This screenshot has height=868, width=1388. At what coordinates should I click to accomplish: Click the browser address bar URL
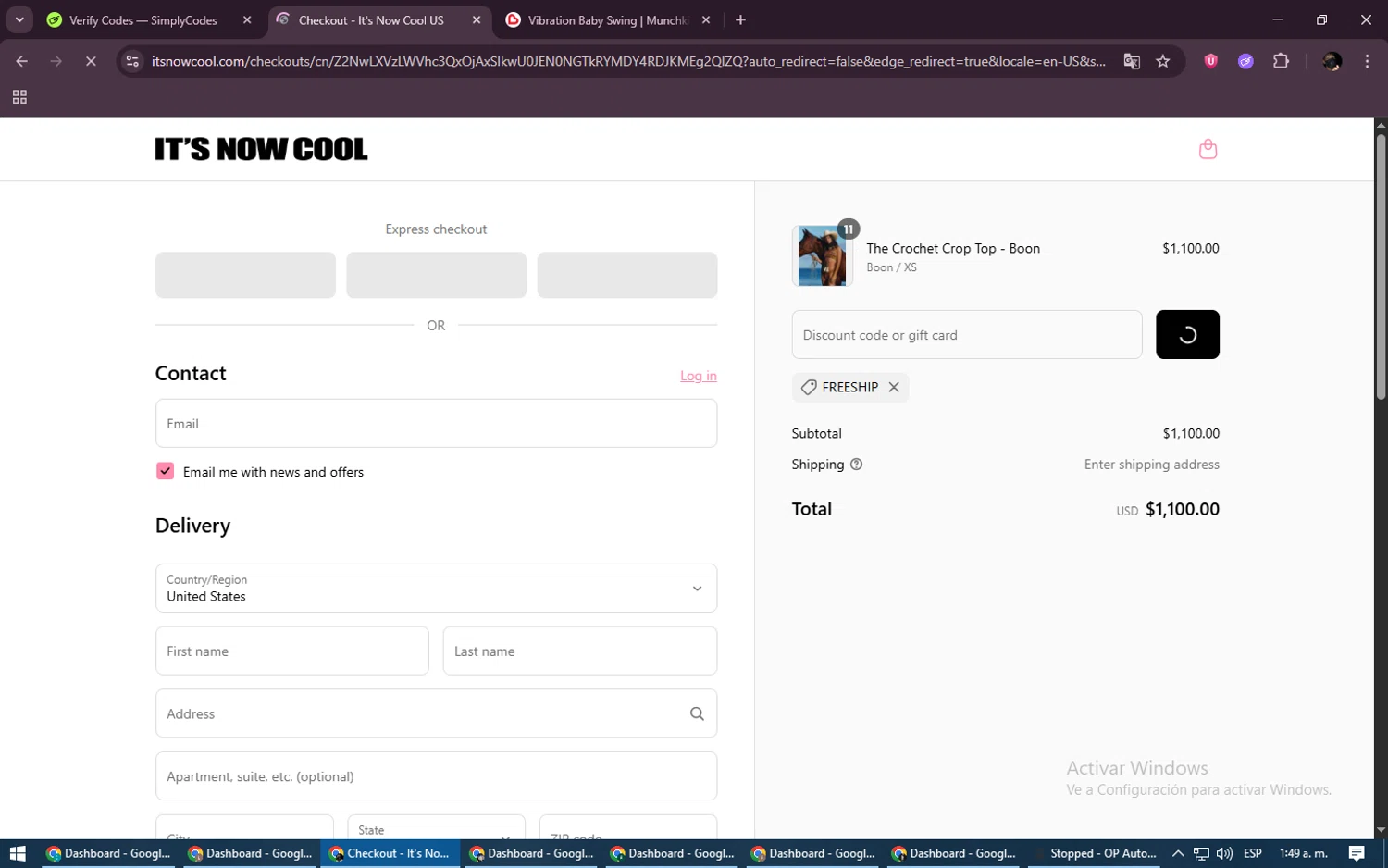pyautogui.click(x=627, y=61)
